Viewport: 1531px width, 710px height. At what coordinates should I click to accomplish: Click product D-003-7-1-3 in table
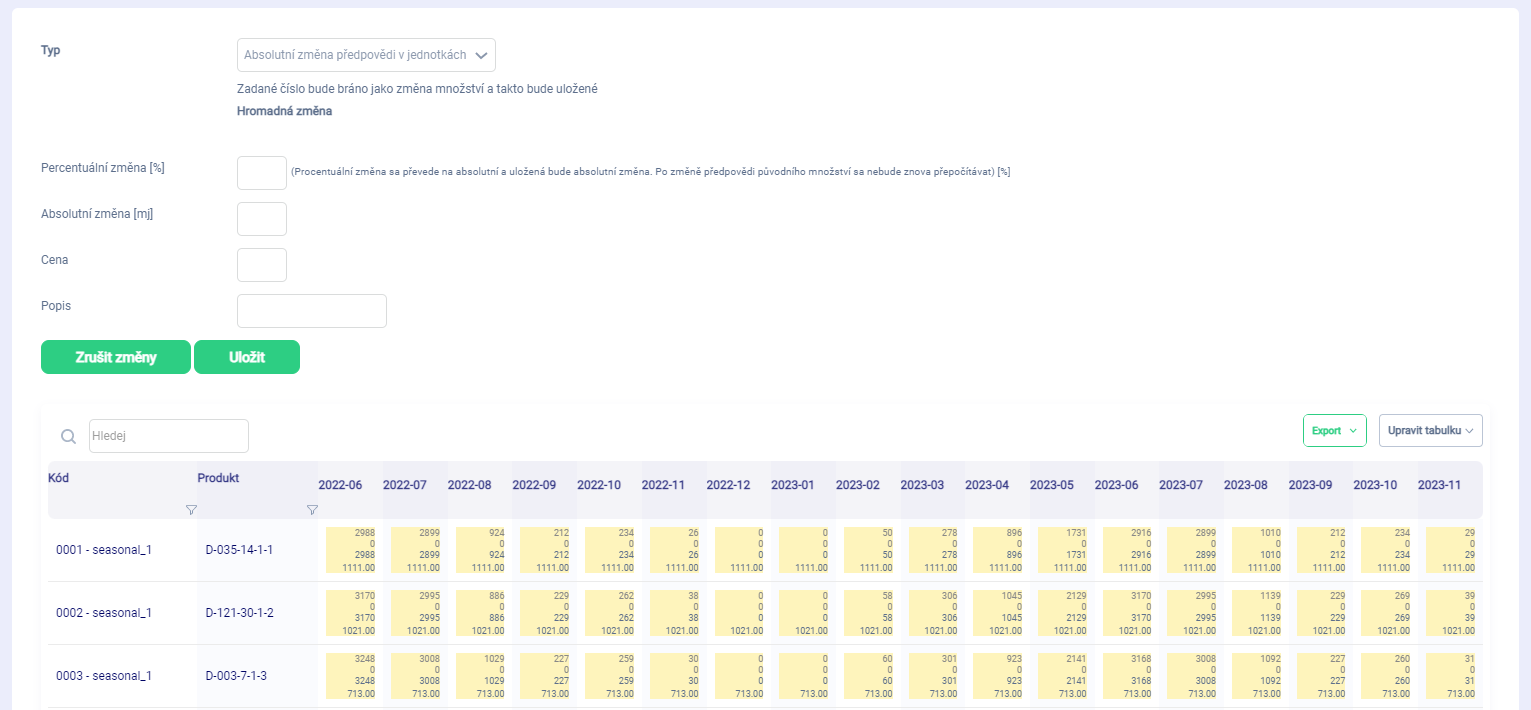(239, 676)
